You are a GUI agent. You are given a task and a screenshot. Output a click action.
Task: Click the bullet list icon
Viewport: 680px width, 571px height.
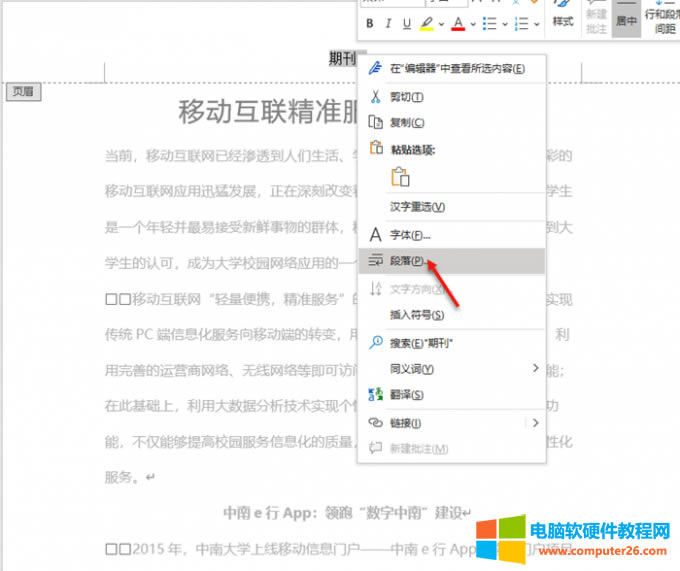[490, 23]
